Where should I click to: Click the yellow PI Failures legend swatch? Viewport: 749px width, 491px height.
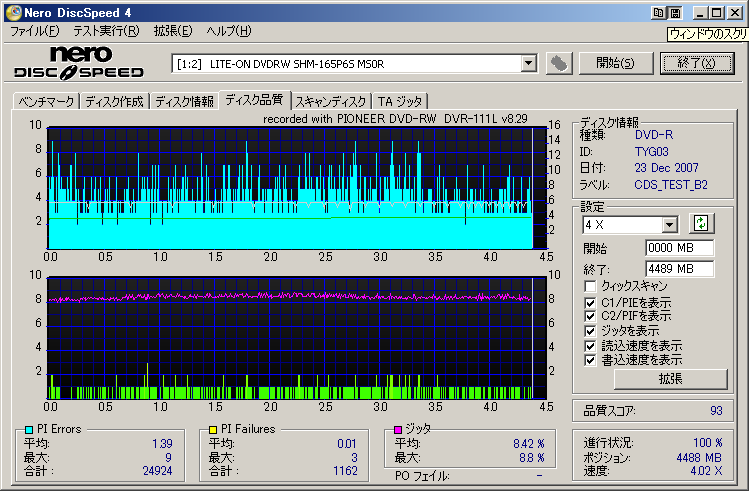(213, 430)
